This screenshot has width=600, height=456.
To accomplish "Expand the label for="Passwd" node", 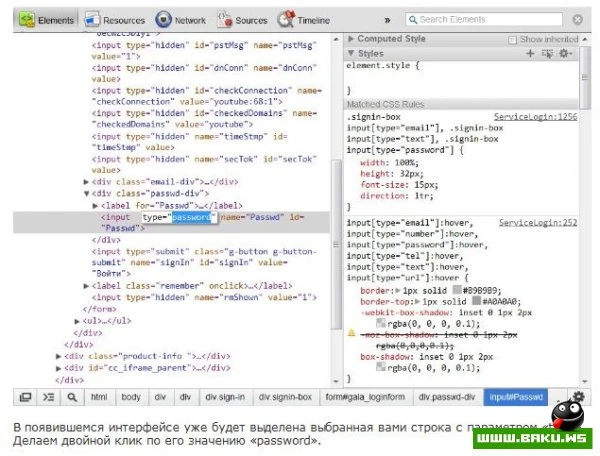I will 96,206.
